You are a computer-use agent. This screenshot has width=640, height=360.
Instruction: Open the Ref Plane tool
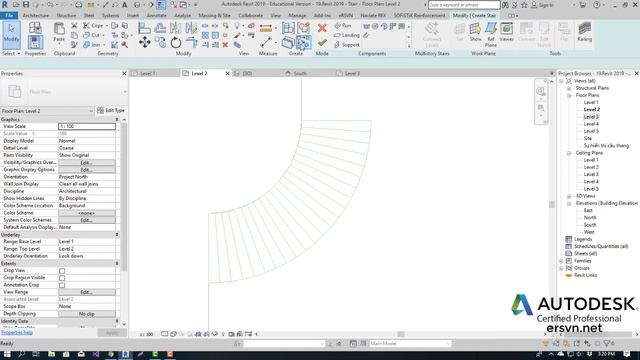point(491,34)
